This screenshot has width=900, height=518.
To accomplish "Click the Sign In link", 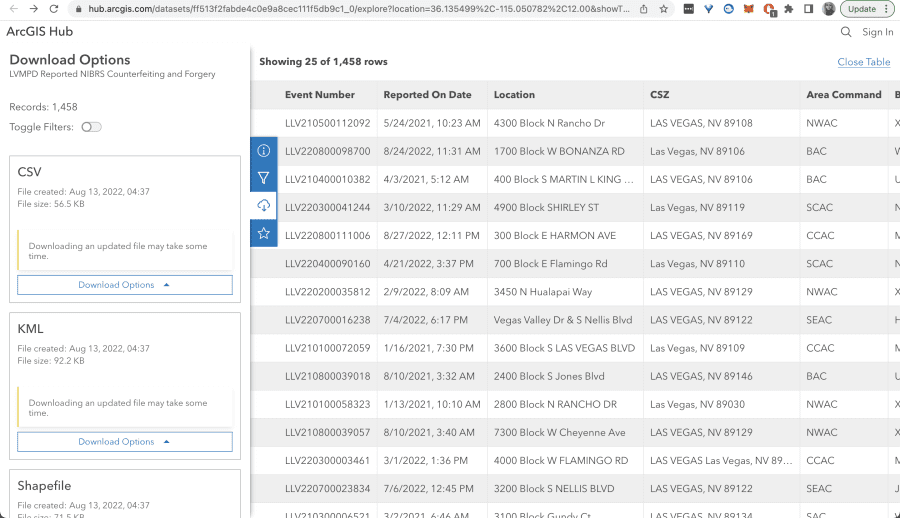I will pyautogui.click(x=878, y=32).
